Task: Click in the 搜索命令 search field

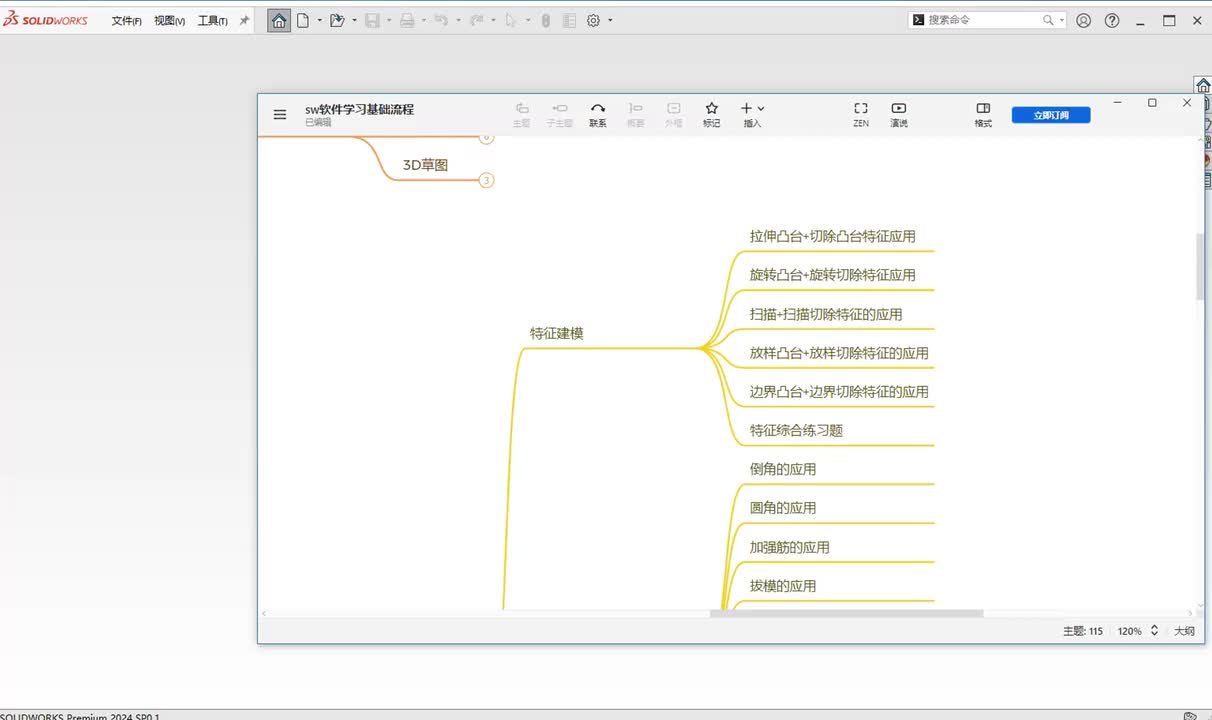Action: point(984,20)
